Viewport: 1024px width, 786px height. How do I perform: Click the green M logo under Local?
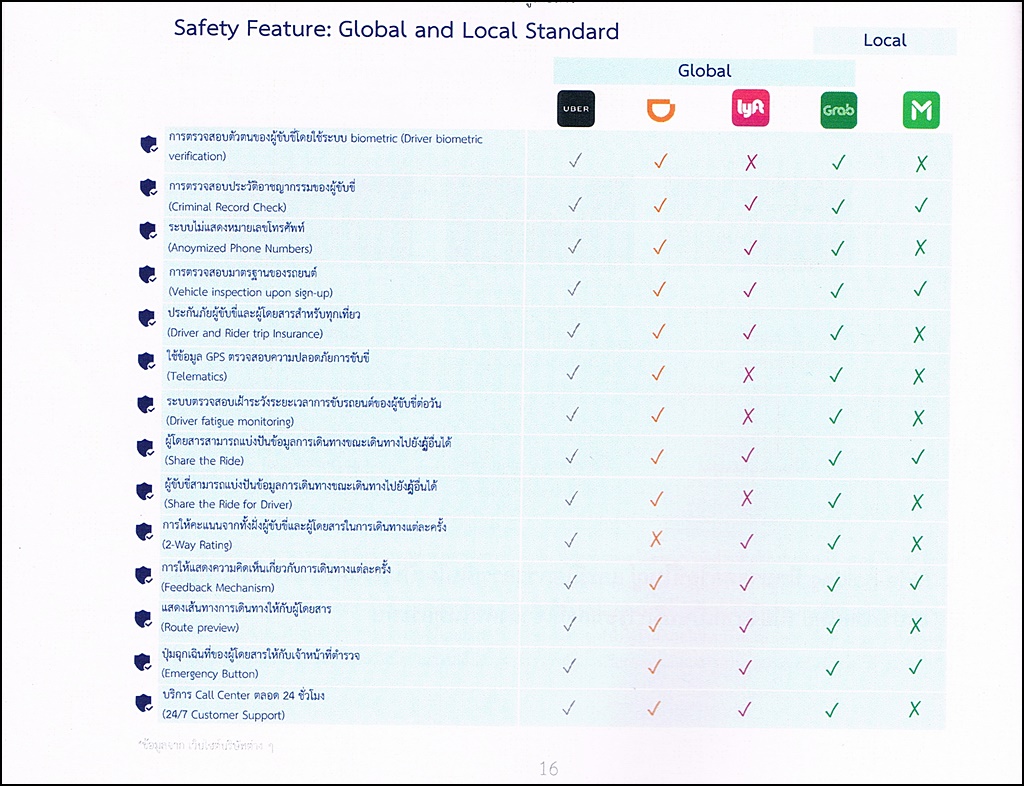coord(921,110)
